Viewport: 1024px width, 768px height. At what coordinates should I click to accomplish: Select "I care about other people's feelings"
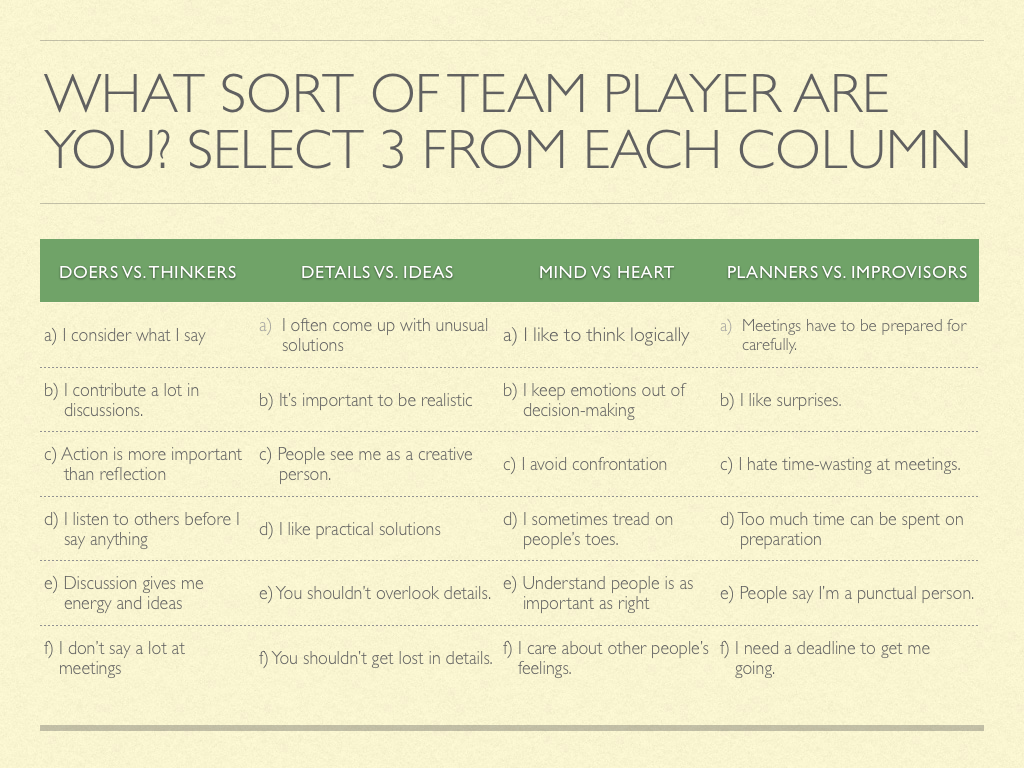point(605,658)
